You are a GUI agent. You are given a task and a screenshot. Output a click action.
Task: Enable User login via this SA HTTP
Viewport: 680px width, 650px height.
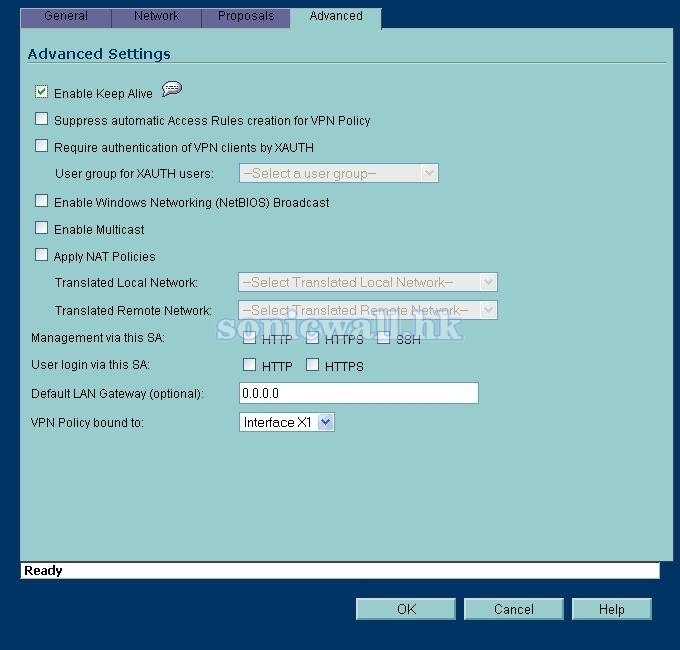coord(250,365)
